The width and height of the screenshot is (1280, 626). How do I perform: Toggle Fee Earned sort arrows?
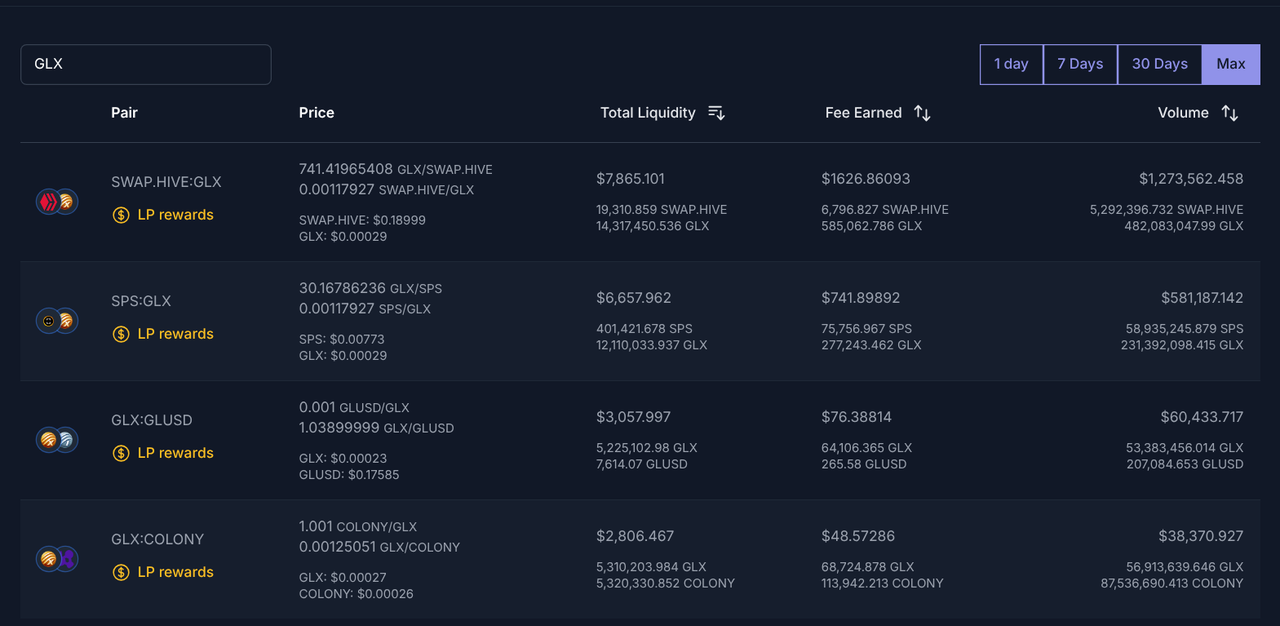point(922,113)
